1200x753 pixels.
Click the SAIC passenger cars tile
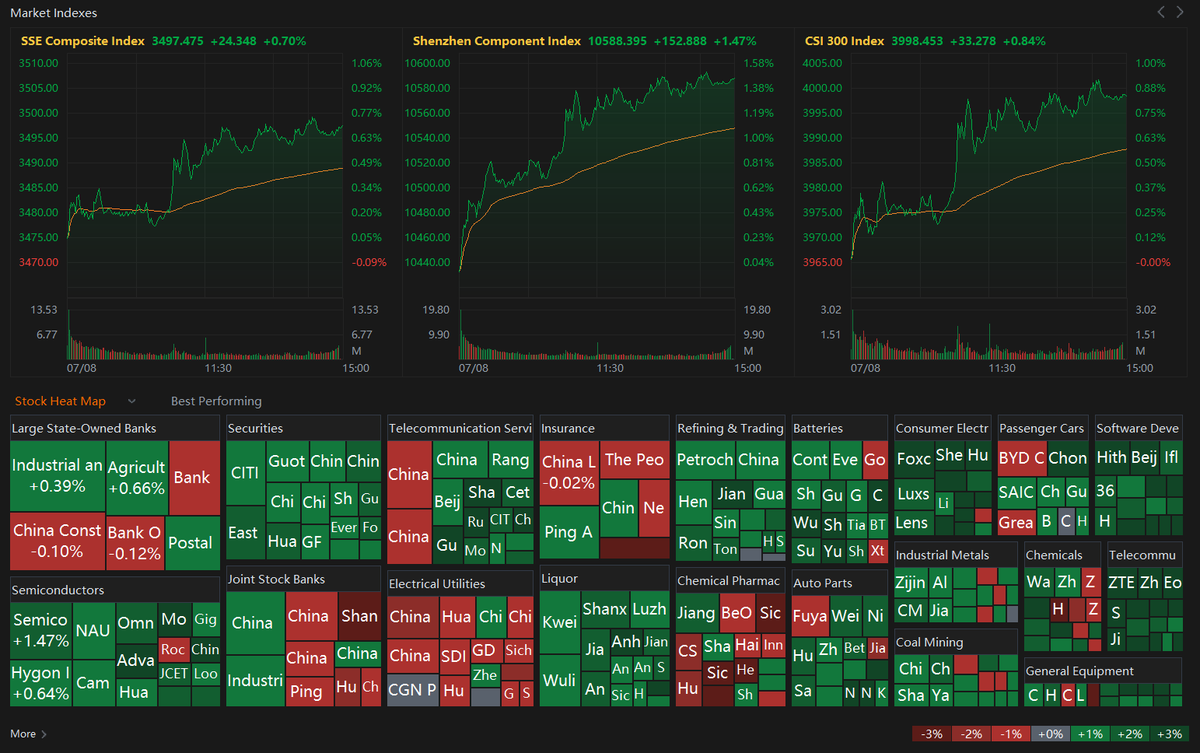click(x=1016, y=492)
